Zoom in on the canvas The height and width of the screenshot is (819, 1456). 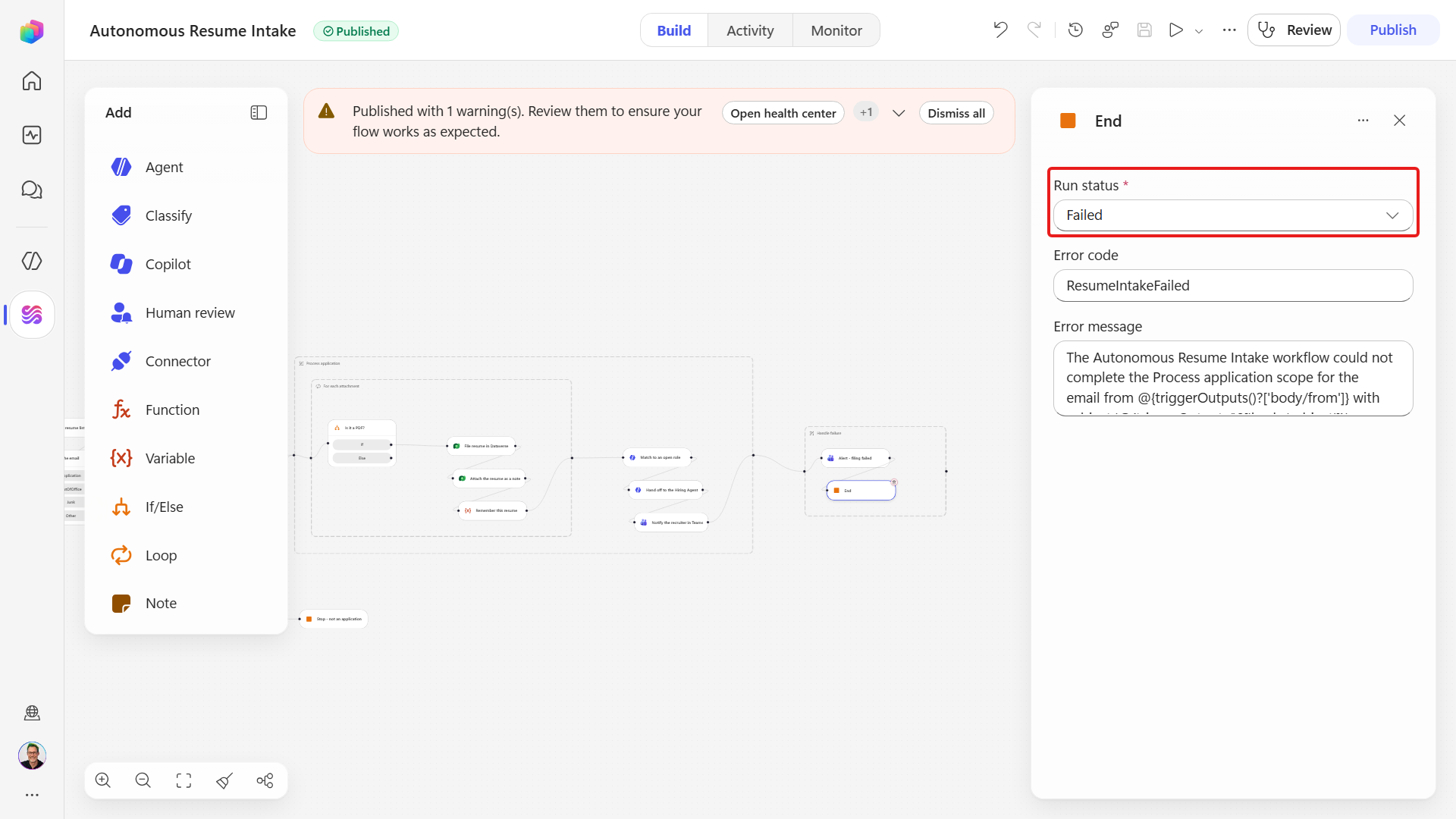coord(103,780)
